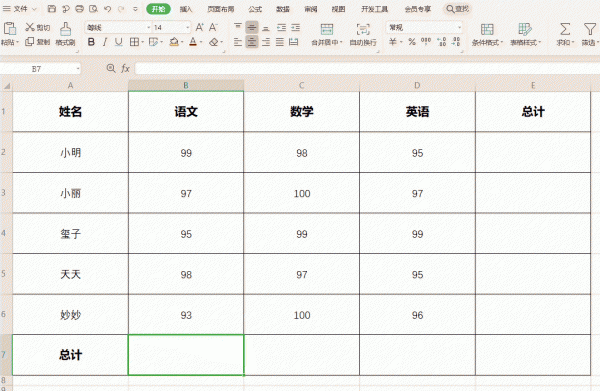Increase decimal places icon
The image size is (600, 391).
442,42
